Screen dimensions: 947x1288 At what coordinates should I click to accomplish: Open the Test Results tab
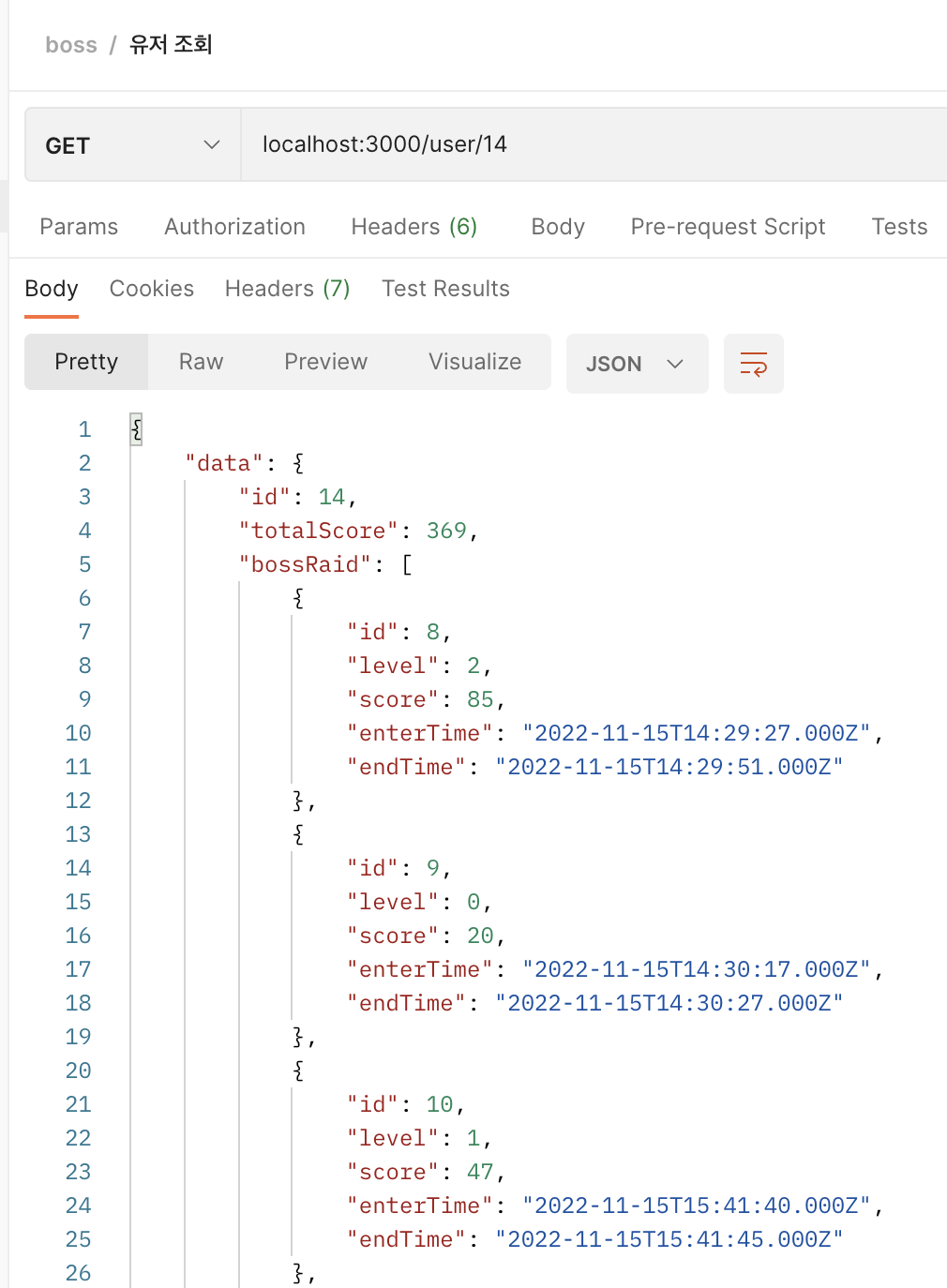coord(444,288)
